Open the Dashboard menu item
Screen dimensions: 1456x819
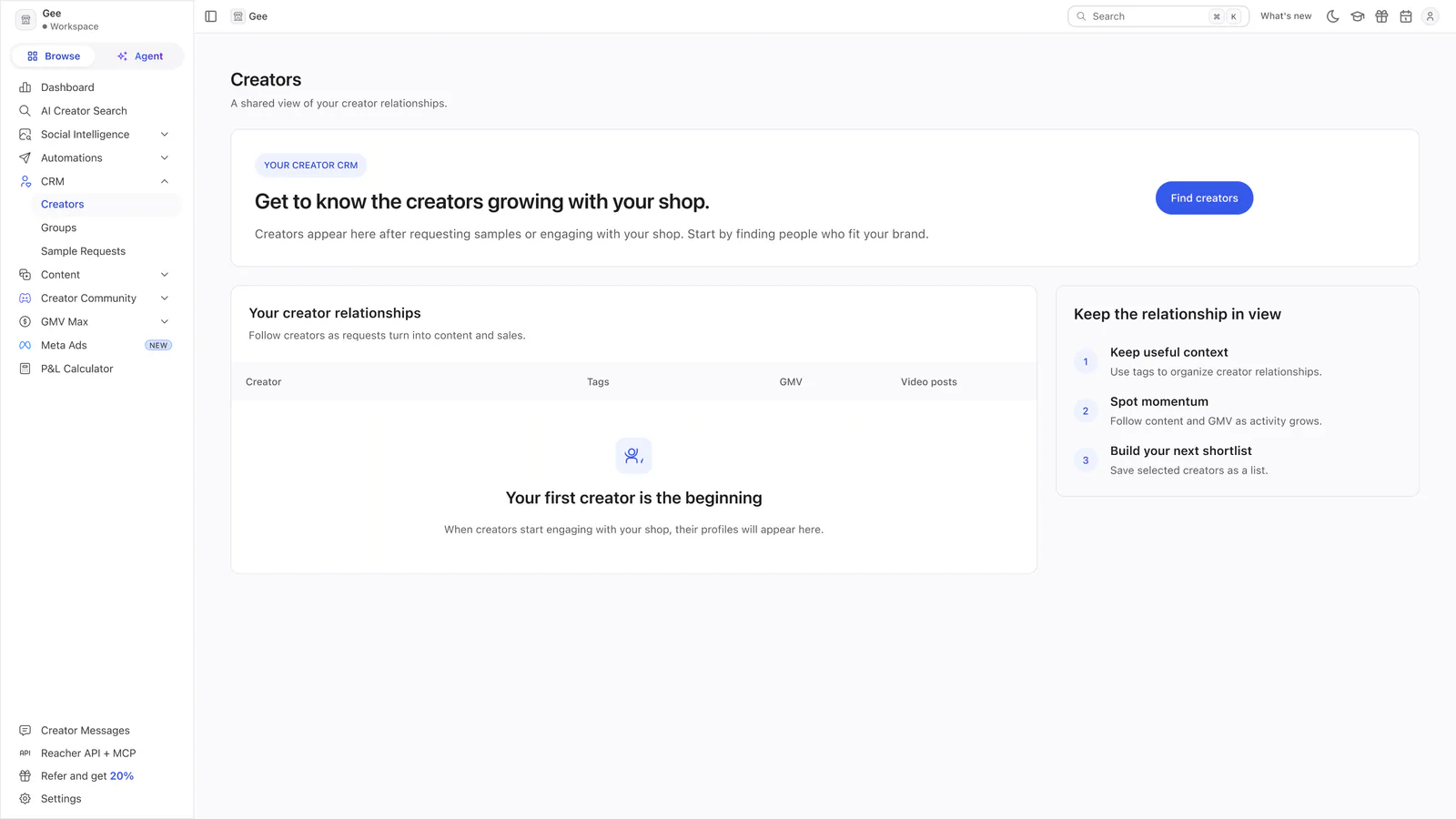click(96, 87)
